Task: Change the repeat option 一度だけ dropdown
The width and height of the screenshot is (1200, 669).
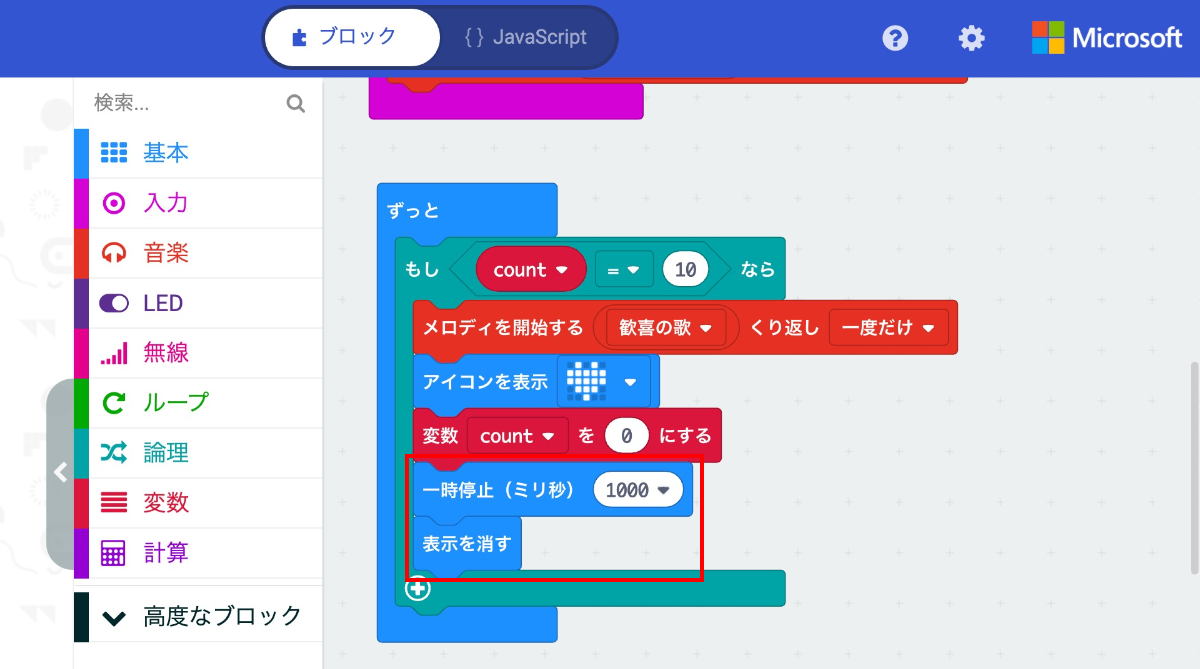Action: (888, 327)
